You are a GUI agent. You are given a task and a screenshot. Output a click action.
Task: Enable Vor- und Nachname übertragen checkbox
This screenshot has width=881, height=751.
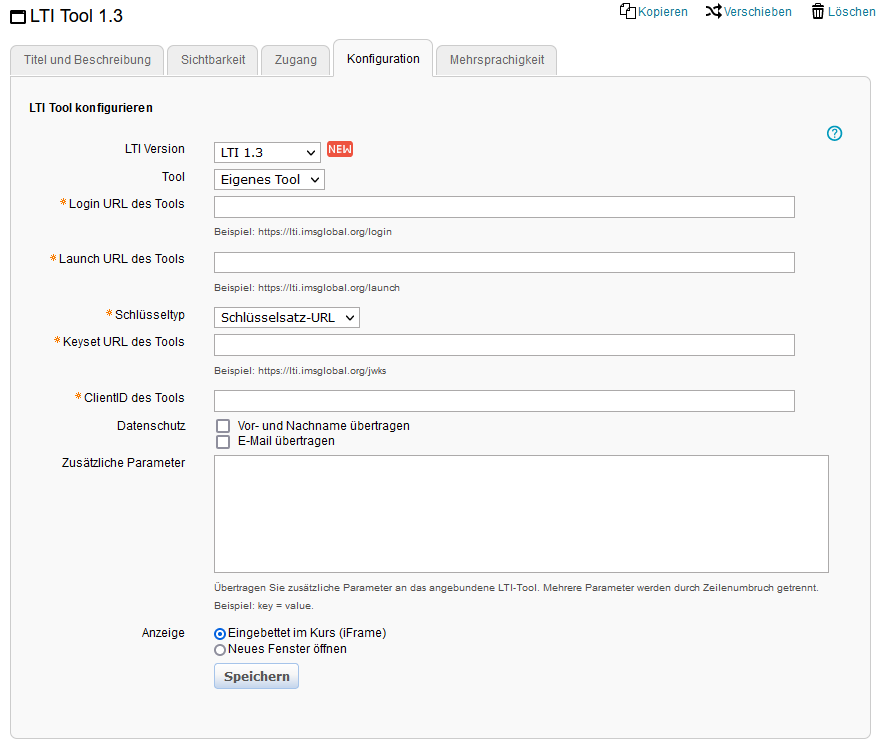(223, 426)
